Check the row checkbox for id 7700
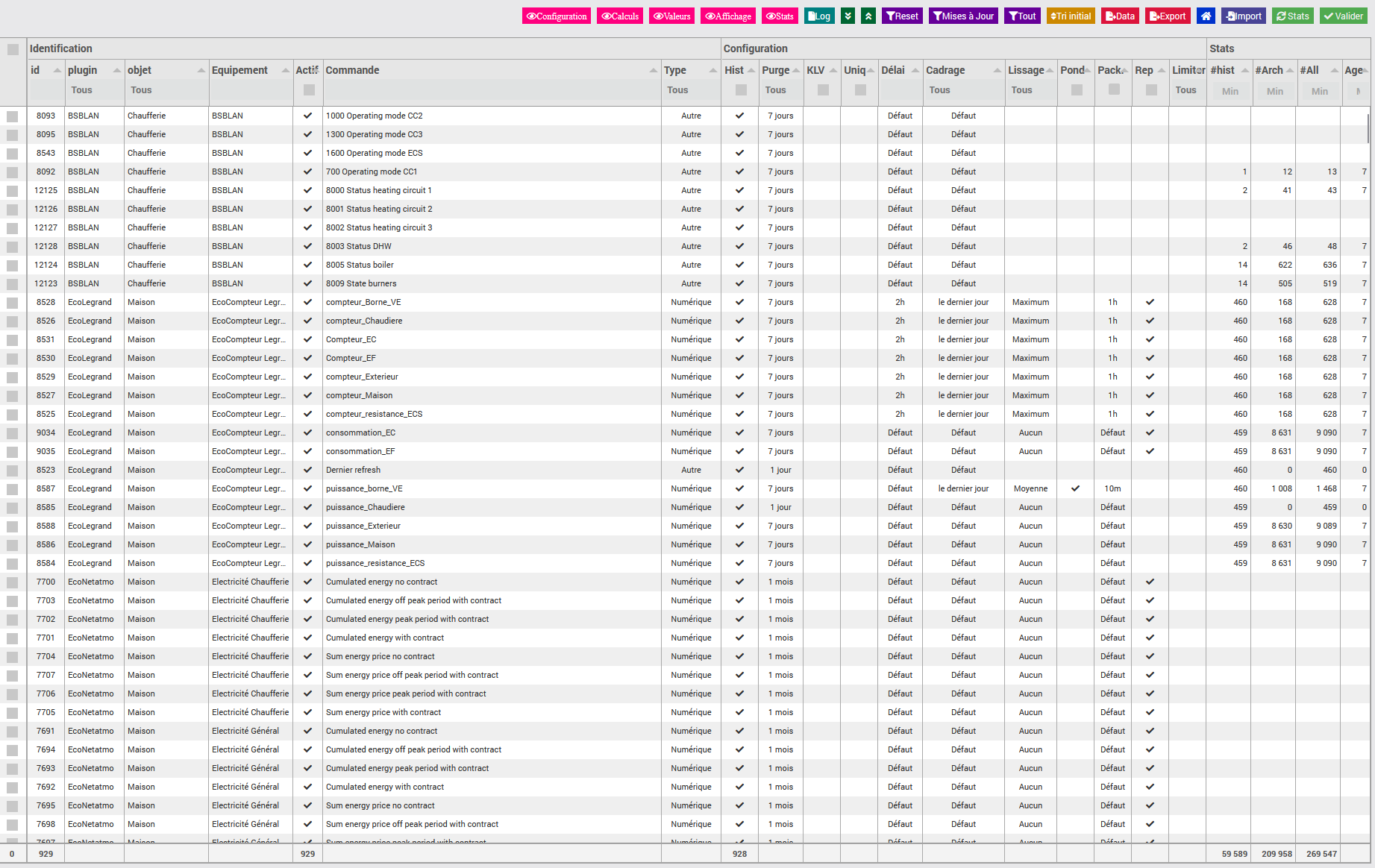 (13, 582)
